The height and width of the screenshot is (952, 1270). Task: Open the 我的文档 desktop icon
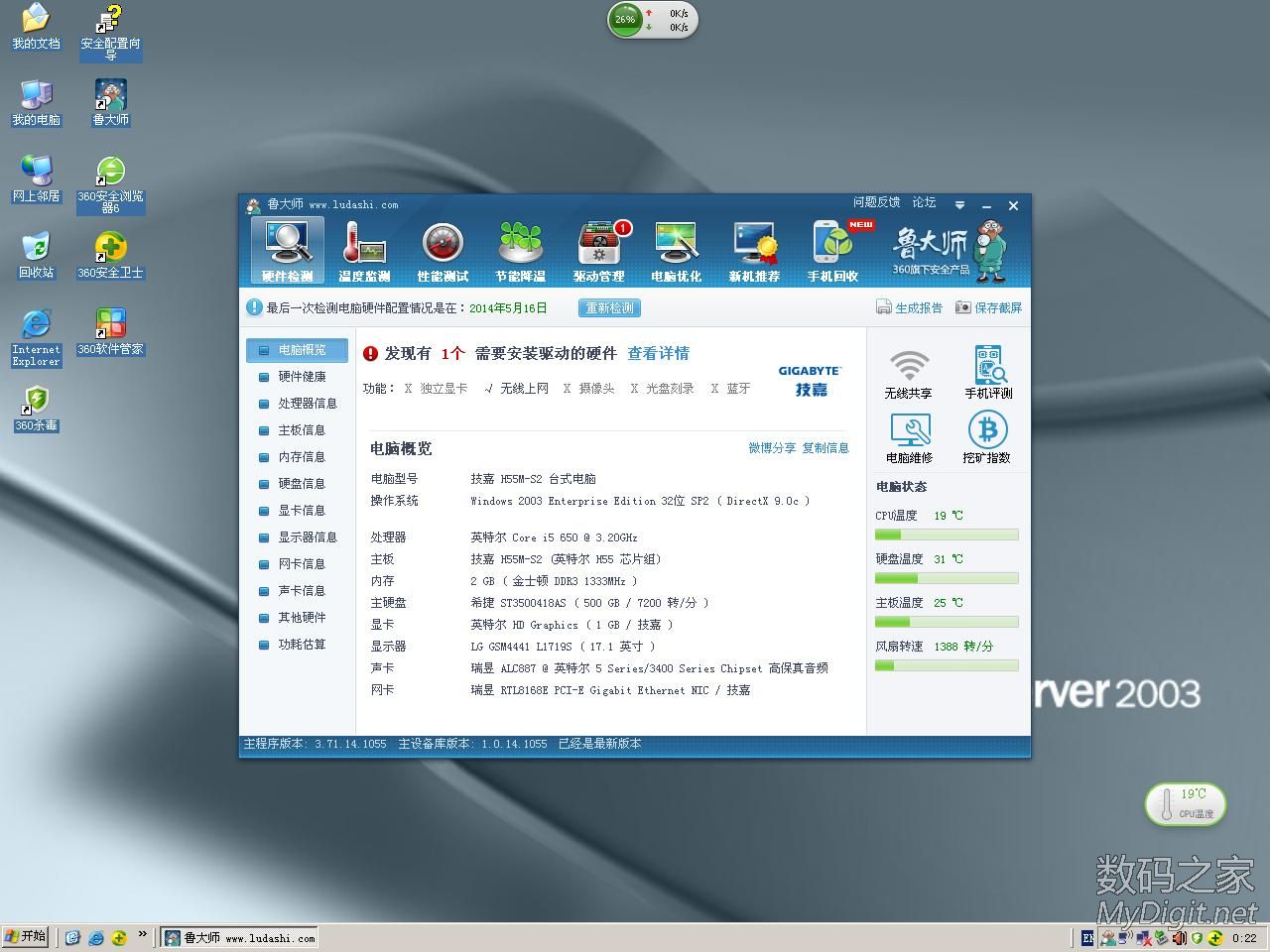point(36,27)
